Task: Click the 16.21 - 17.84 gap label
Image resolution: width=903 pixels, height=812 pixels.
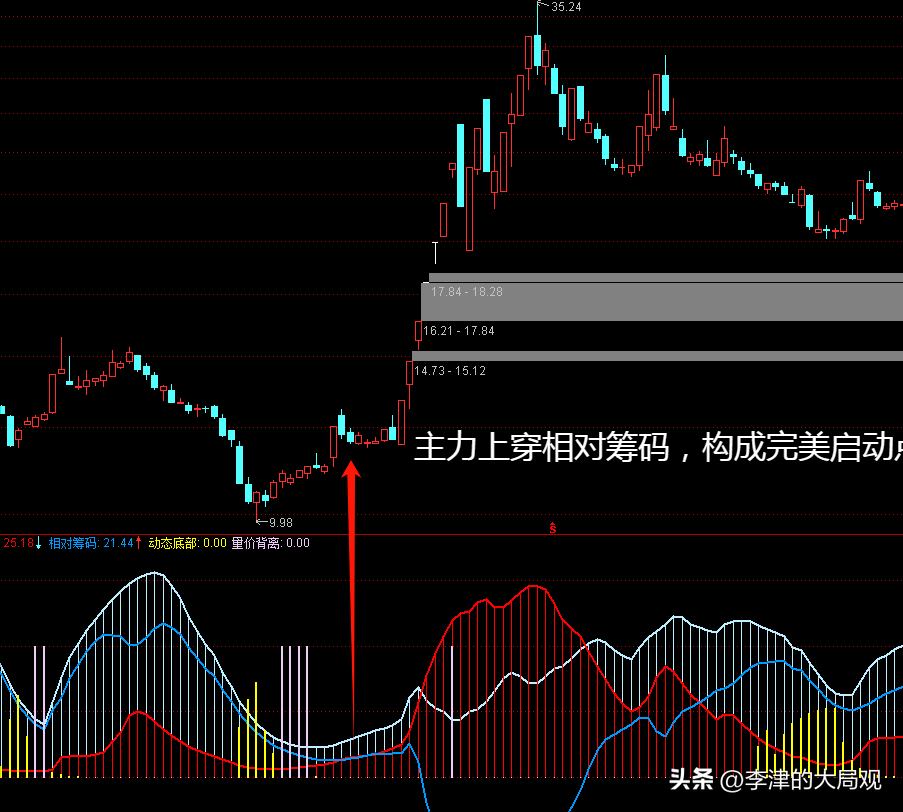Action: tap(458, 331)
